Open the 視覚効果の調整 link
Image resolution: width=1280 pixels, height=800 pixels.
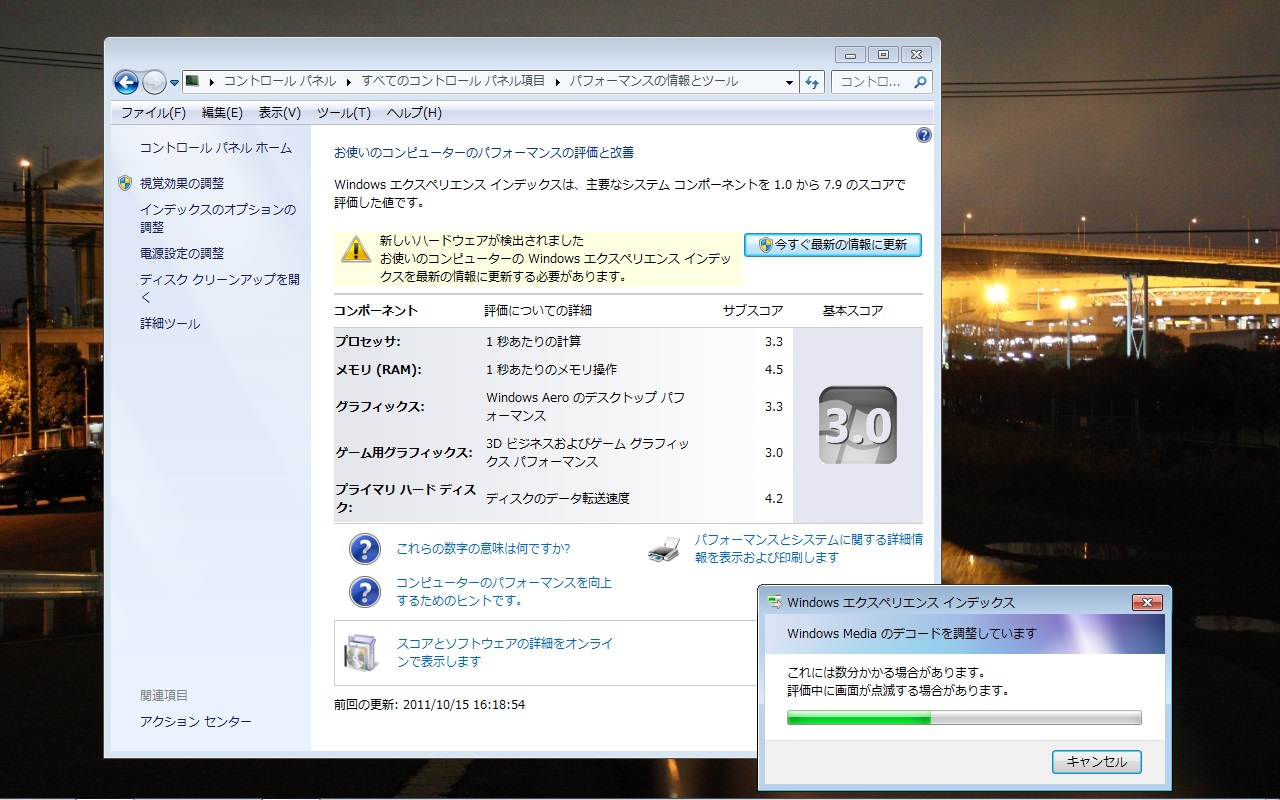click(182, 183)
